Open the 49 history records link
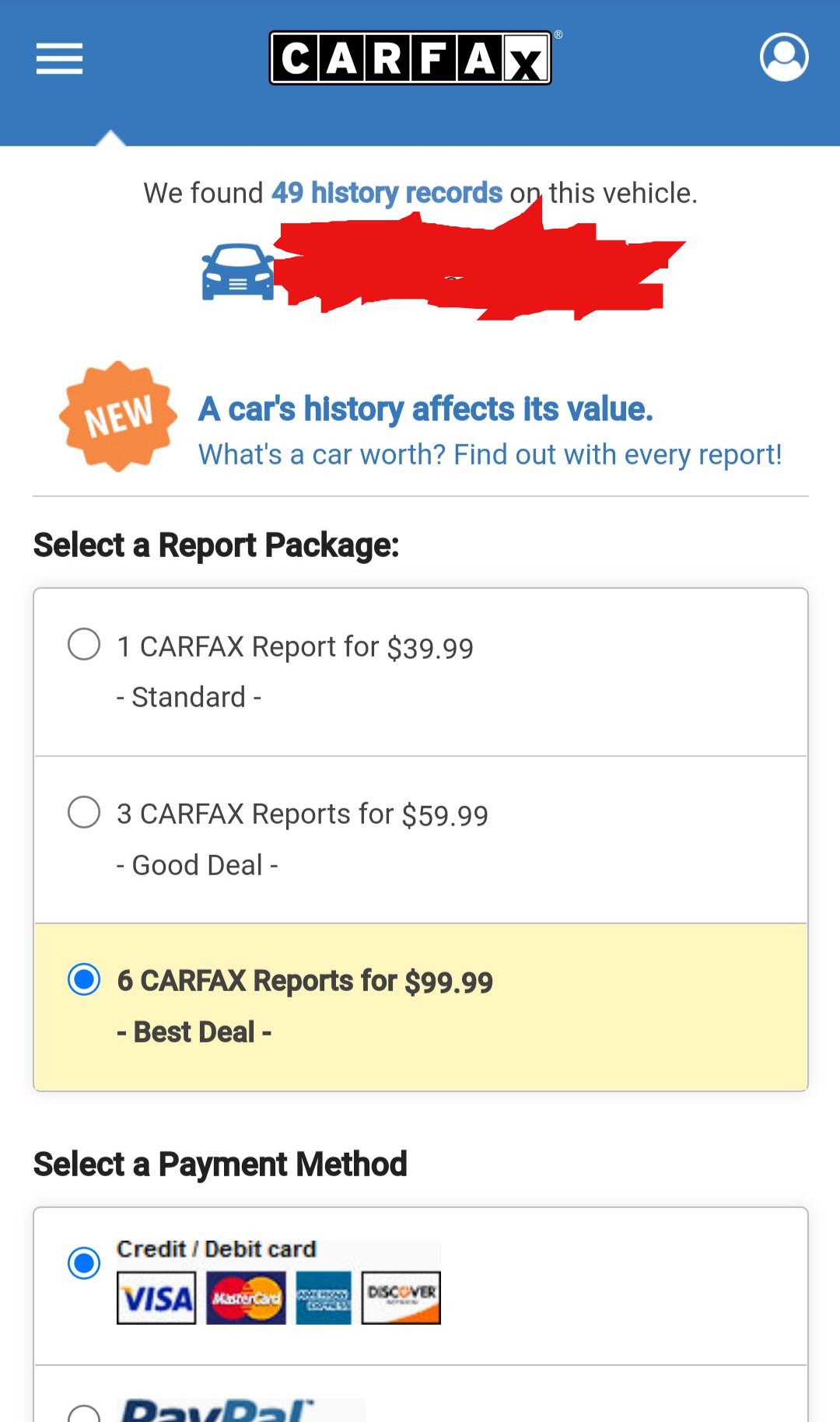 click(387, 193)
